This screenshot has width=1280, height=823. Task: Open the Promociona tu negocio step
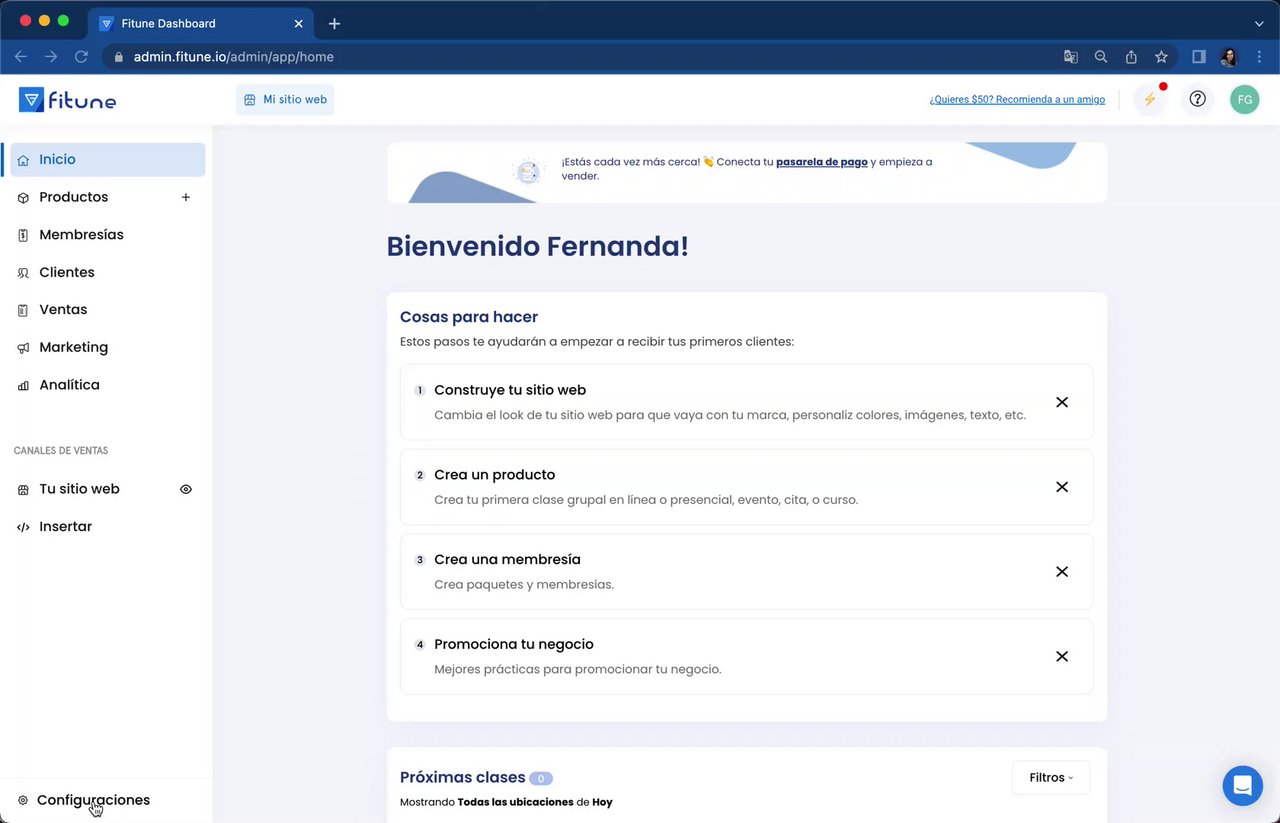click(746, 657)
